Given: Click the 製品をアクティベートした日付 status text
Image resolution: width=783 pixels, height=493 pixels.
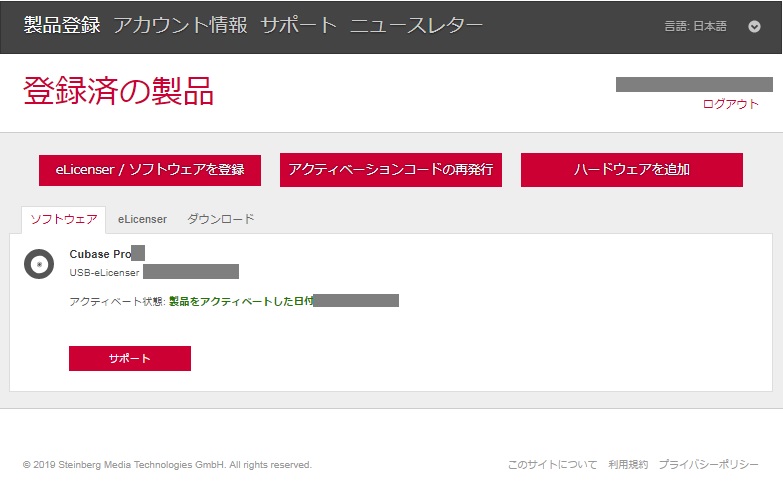Looking at the screenshot, I should (241, 301).
